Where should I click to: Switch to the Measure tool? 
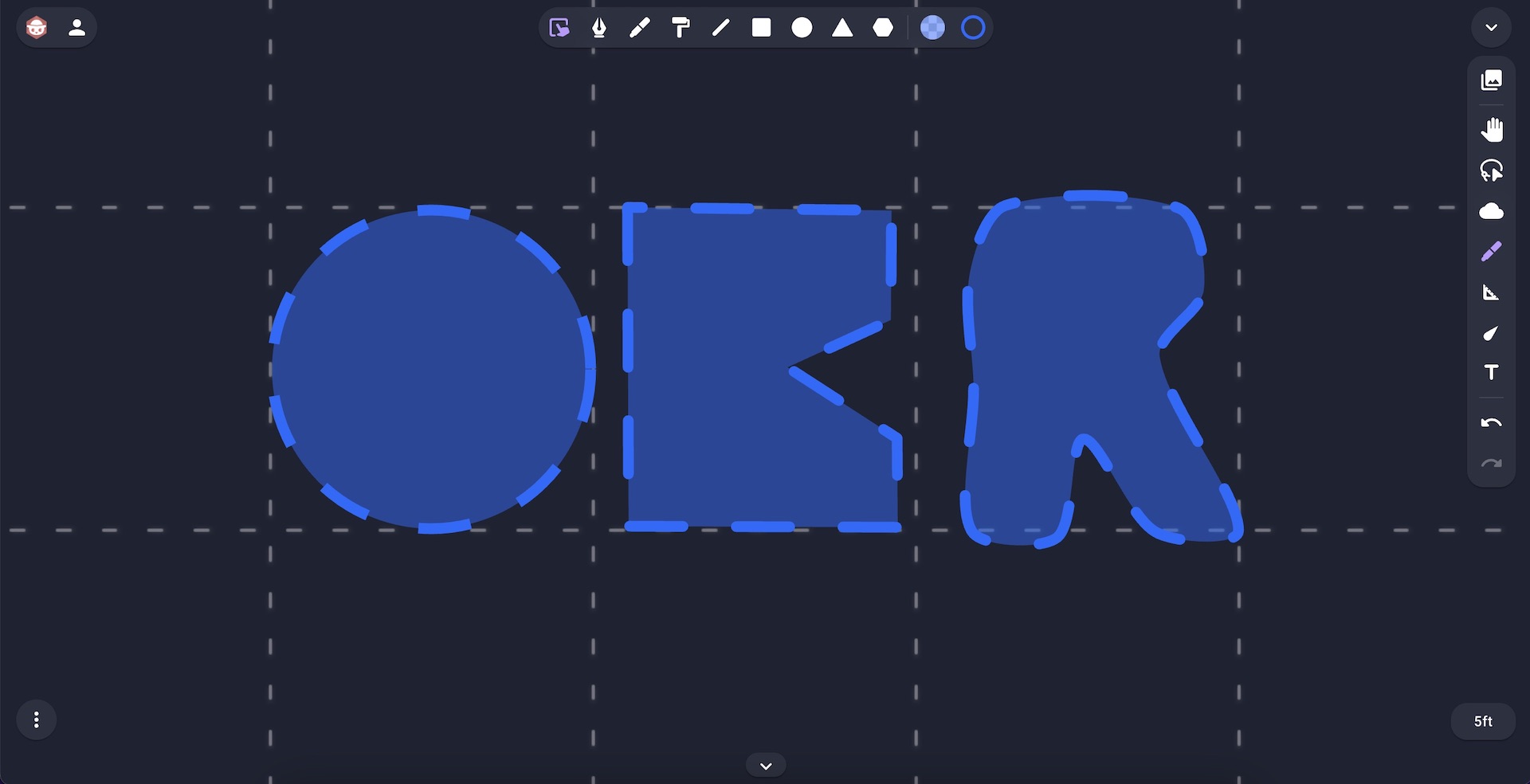pos(1492,292)
